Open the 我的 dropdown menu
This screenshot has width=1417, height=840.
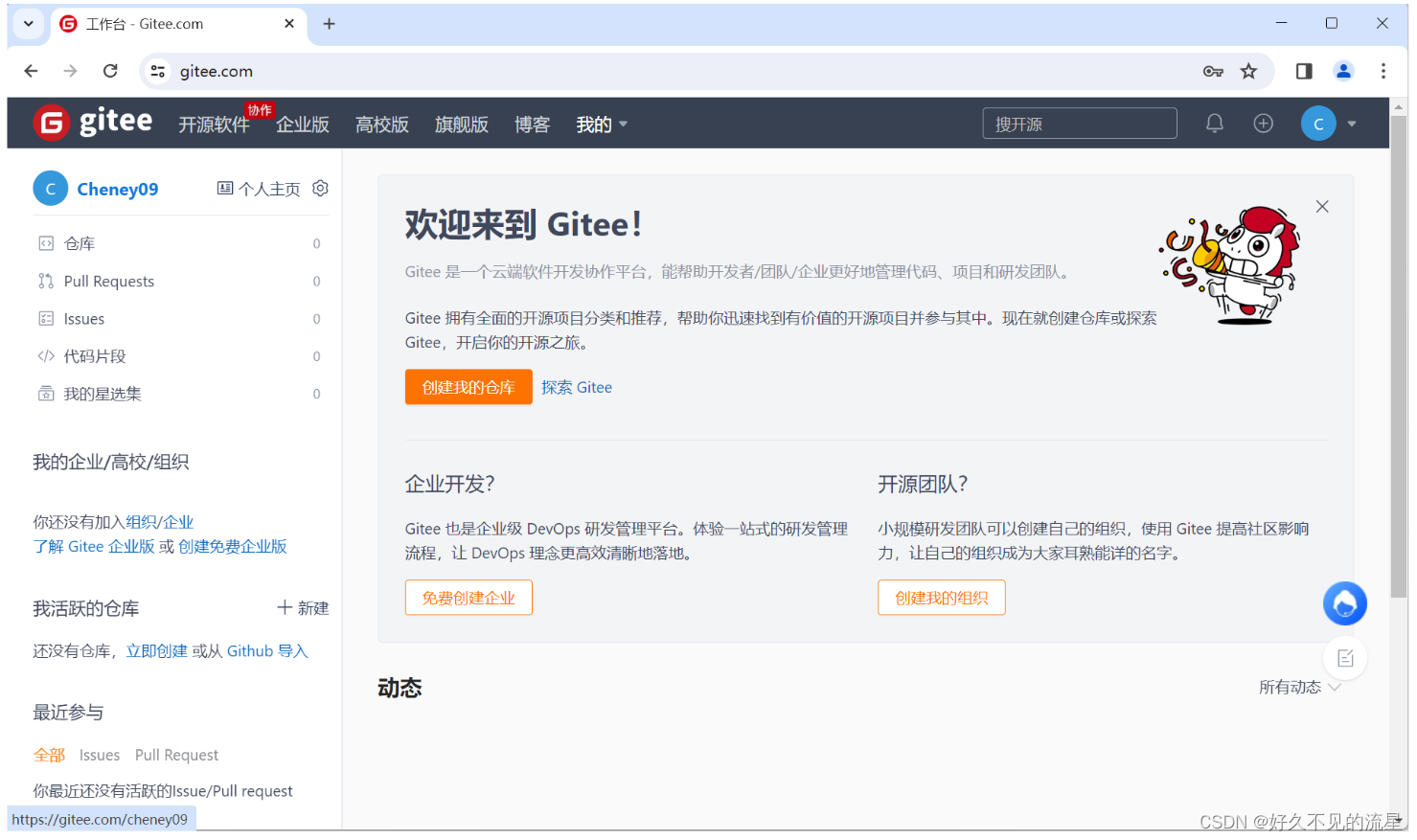coord(602,125)
